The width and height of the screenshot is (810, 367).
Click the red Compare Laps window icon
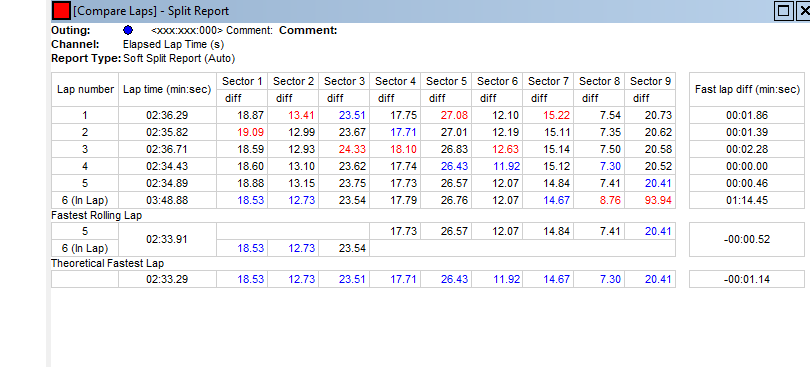(61, 10)
